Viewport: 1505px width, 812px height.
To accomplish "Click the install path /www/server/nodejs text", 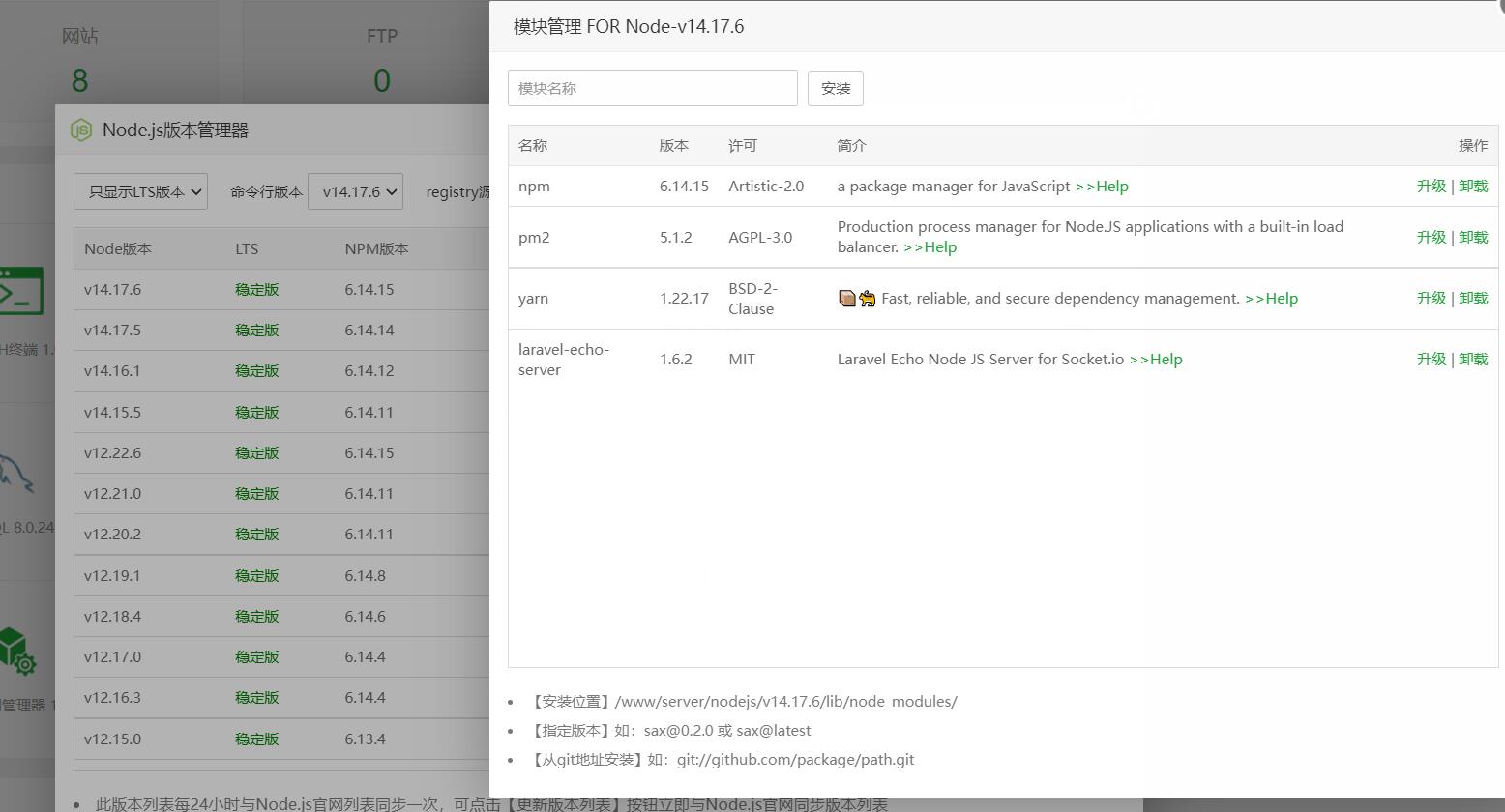I will coord(786,702).
